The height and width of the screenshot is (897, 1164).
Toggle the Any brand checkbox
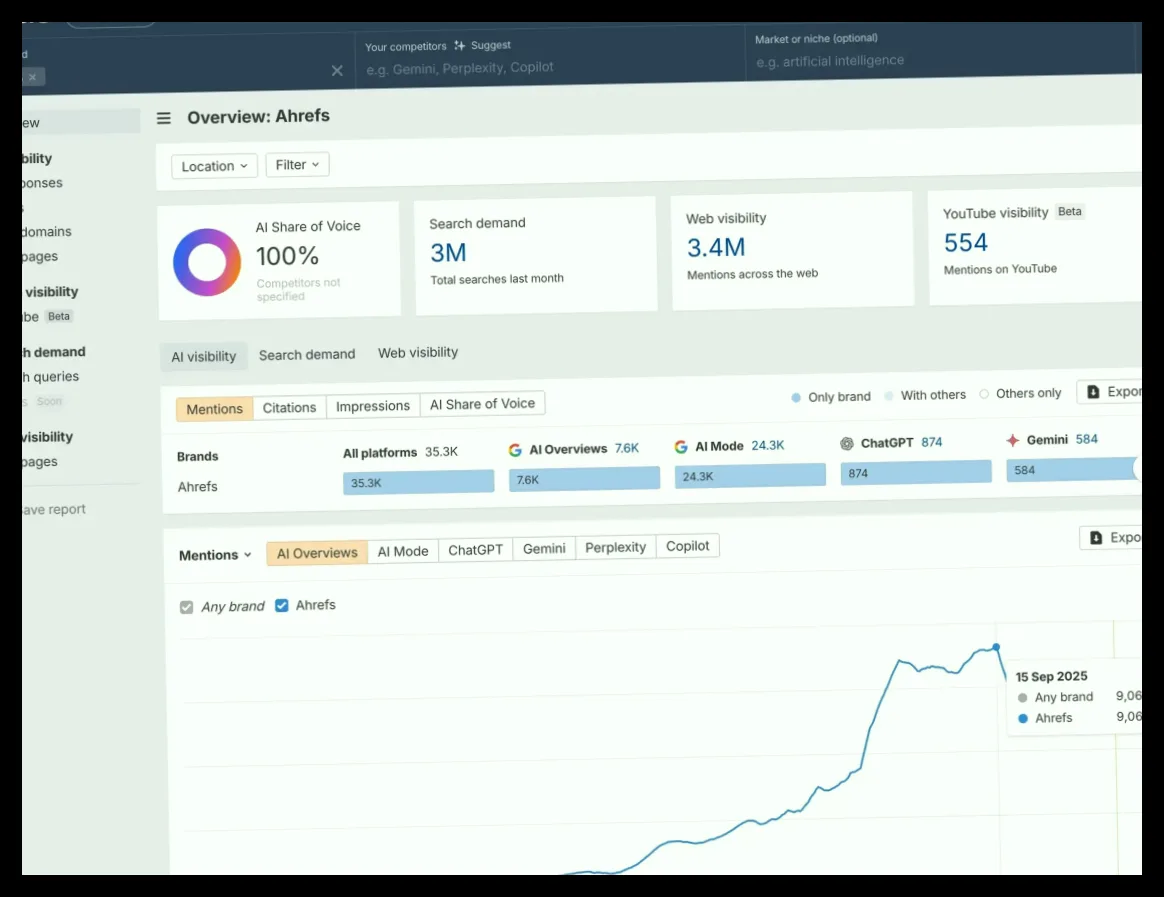click(x=186, y=607)
